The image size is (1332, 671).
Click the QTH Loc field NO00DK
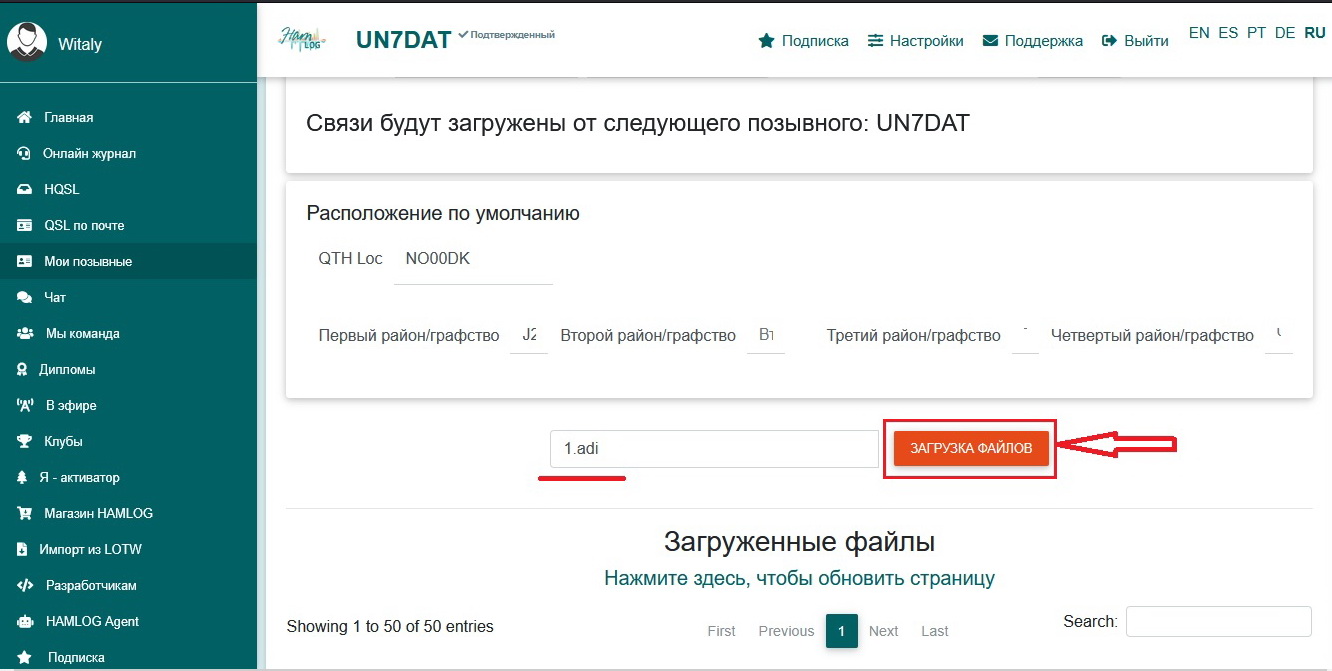point(473,259)
